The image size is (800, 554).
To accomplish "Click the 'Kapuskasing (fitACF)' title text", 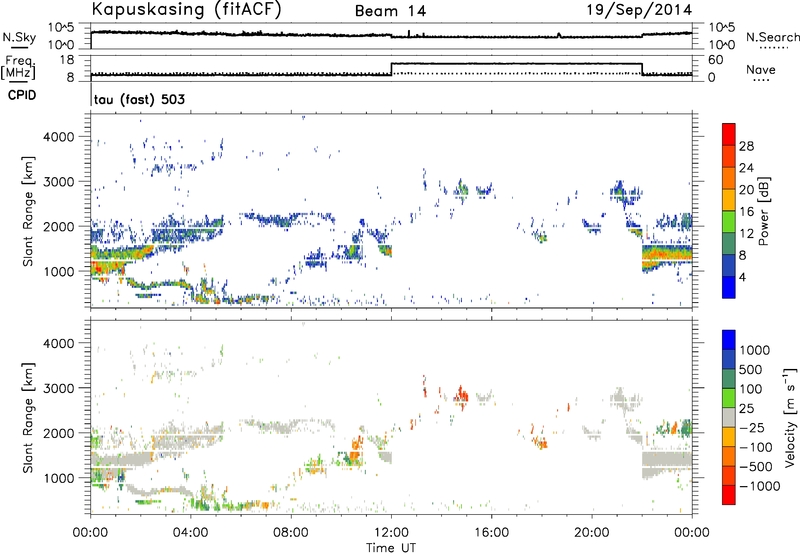I will (x=186, y=10).
